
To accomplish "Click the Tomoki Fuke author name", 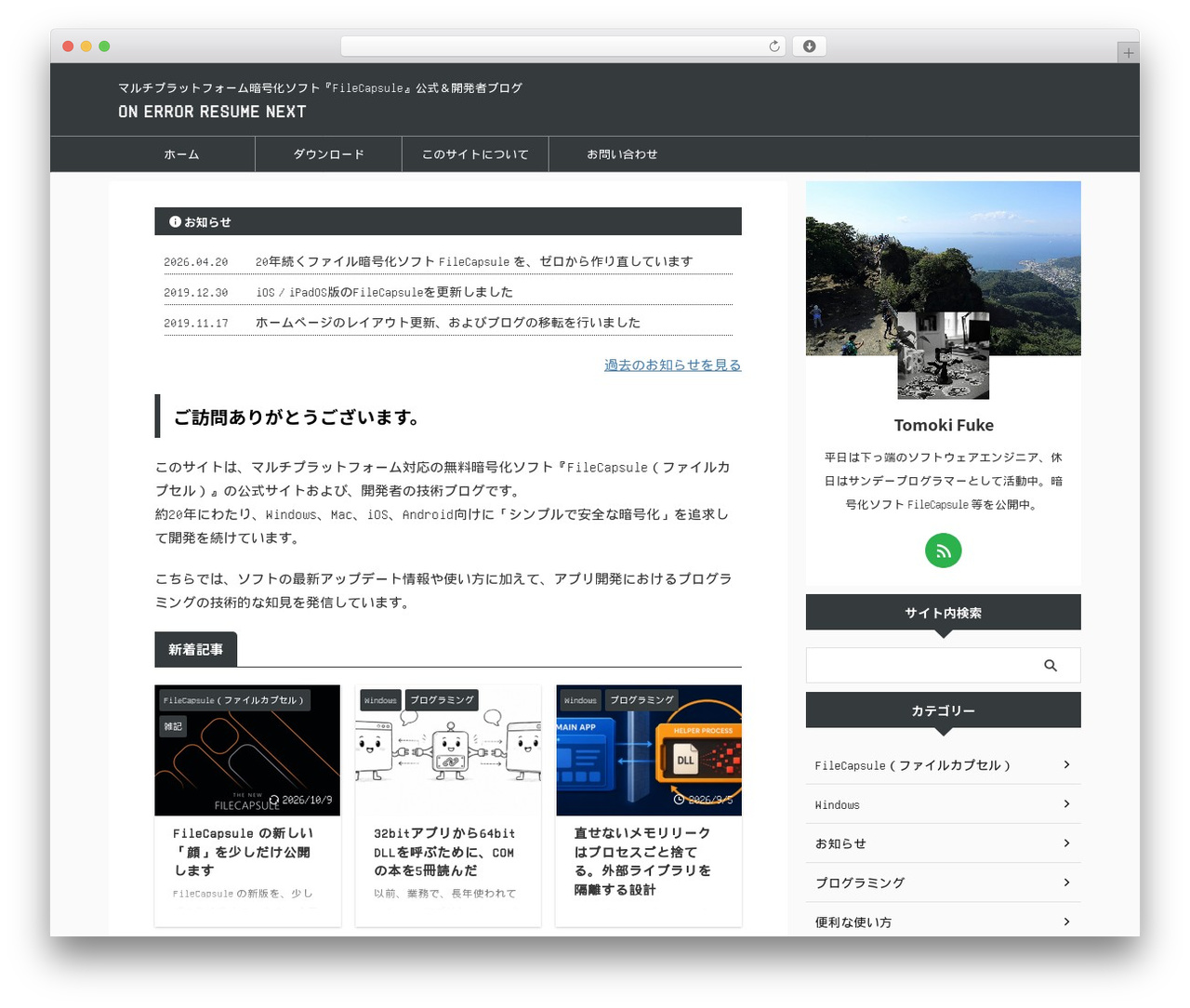I will (x=944, y=425).
